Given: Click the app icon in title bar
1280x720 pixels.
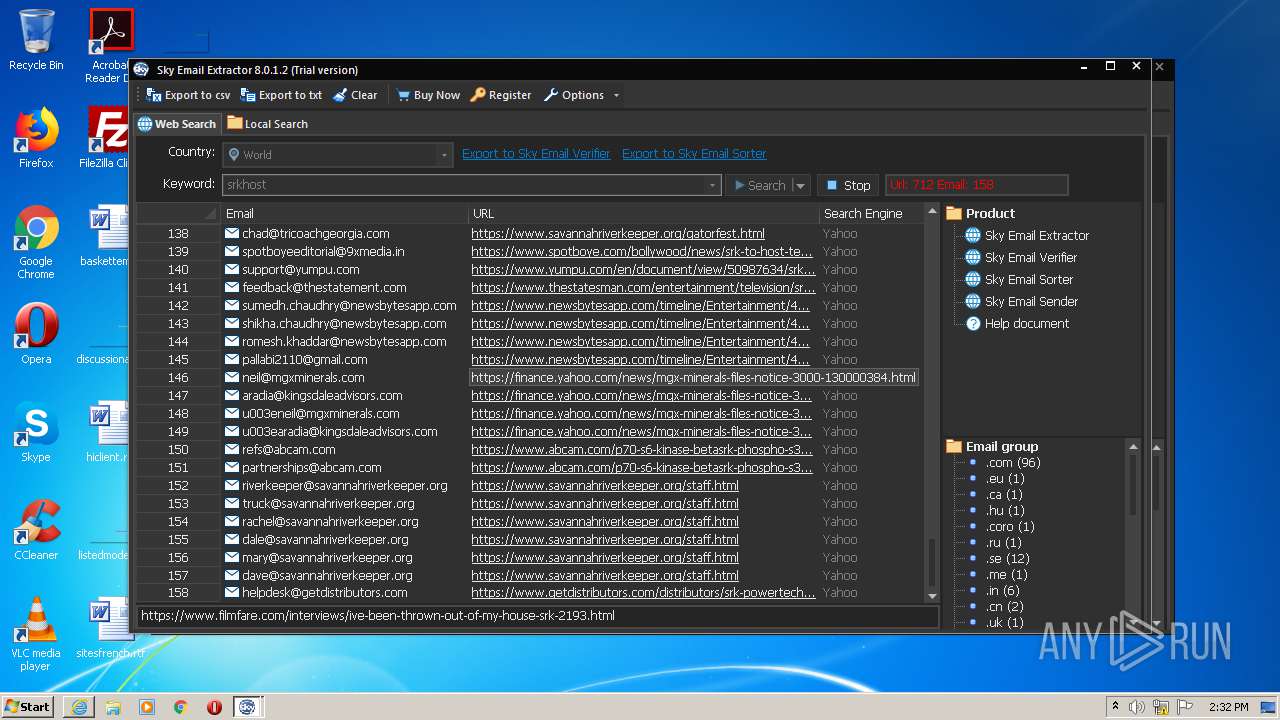Looking at the screenshot, I should (x=141, y=69).
